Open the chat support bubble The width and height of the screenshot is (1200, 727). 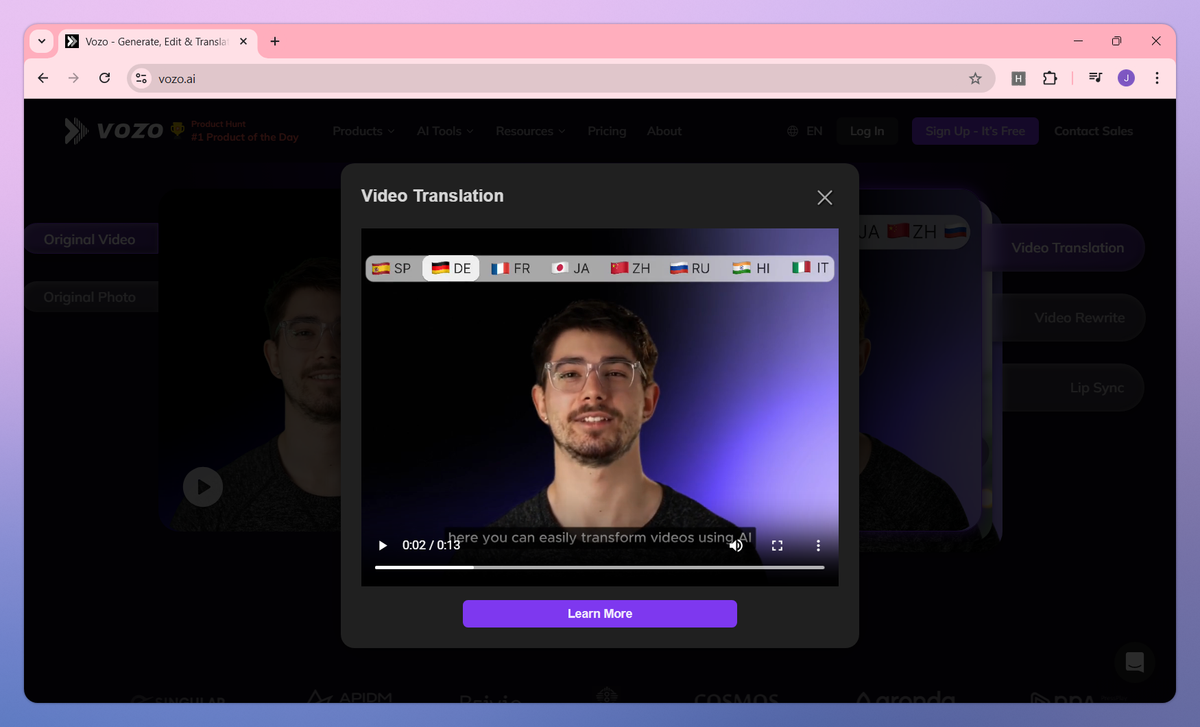1134,662
